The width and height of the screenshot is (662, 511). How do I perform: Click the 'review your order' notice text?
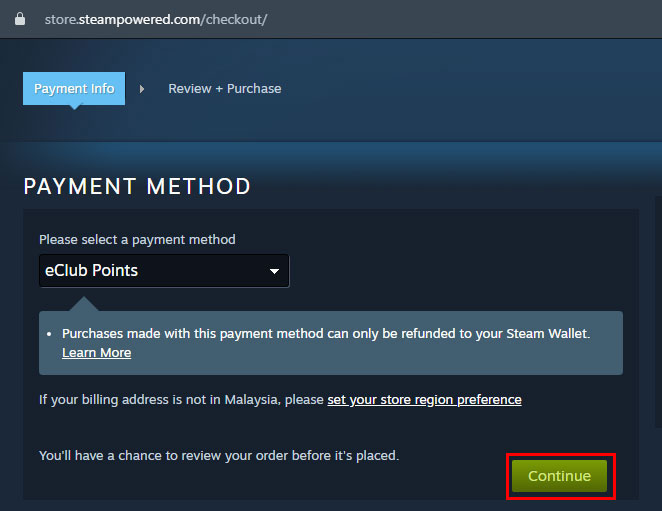pos(218,455)
